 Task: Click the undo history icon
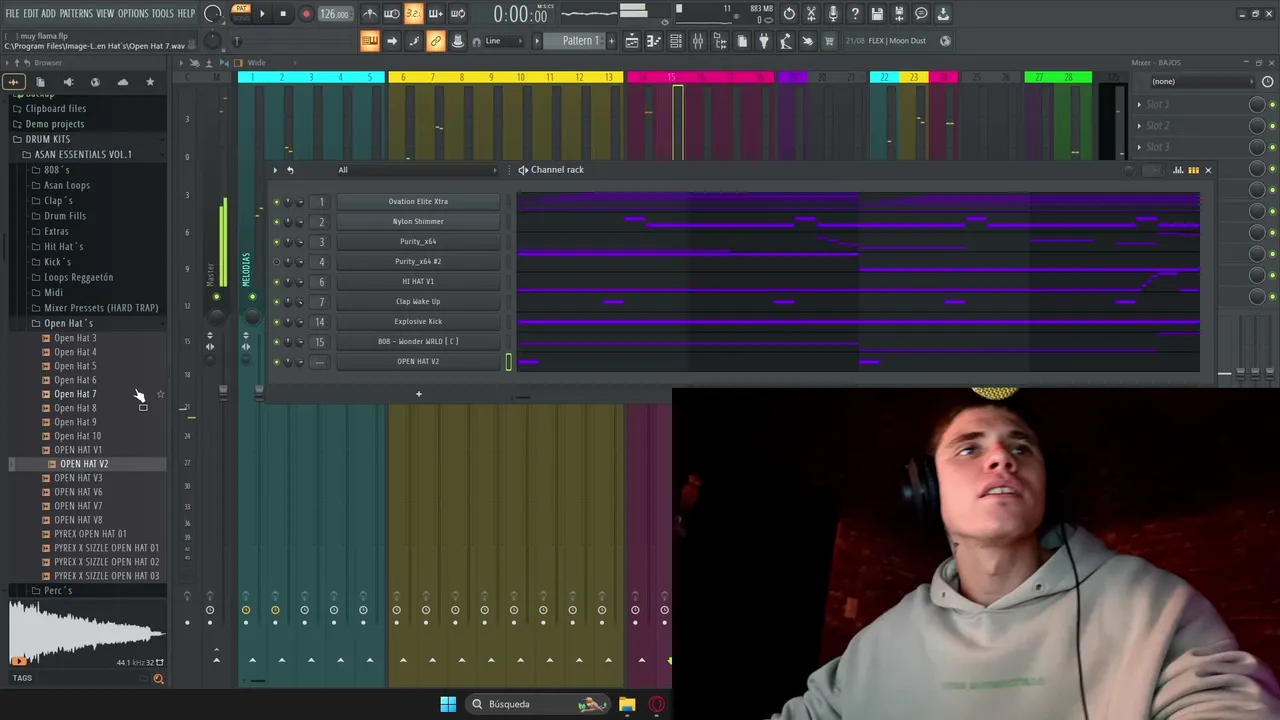tap(789, 14)
